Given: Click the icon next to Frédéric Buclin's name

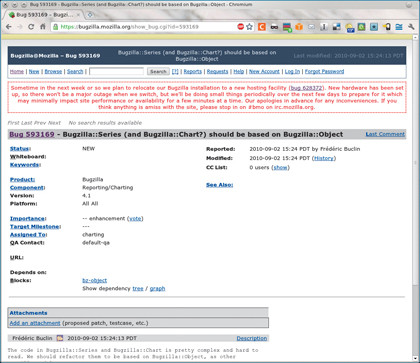Looking at the screenshot, I should [60, 338].
